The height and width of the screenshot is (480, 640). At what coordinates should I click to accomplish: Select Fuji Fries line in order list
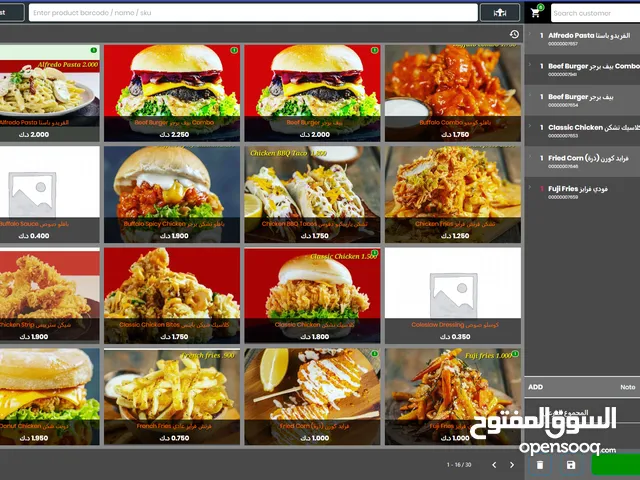pyautogui.click(x=582, y=192)
